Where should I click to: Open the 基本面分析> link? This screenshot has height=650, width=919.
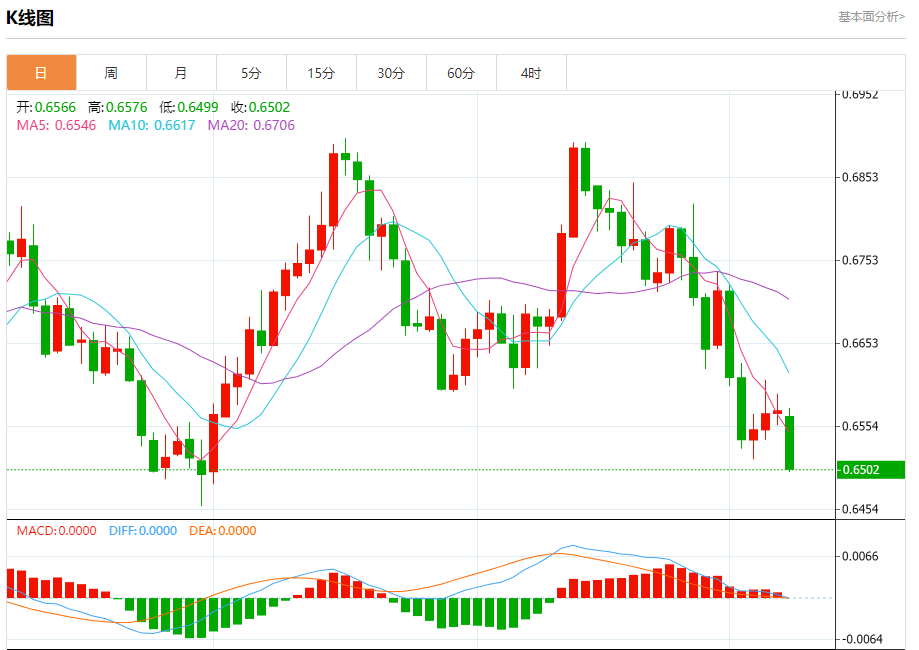872,16
